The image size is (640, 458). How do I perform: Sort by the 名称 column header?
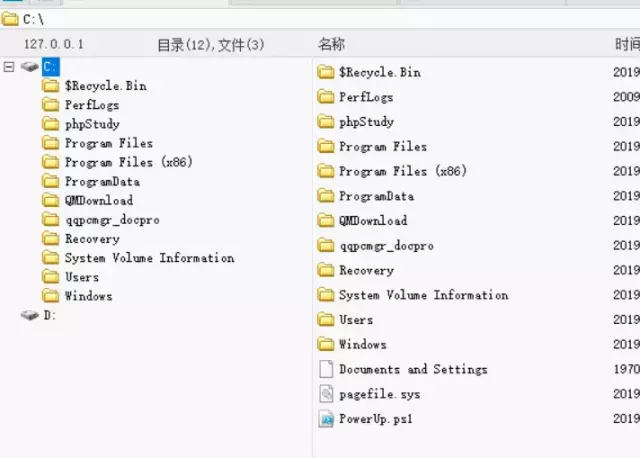(x=331, y=44)
